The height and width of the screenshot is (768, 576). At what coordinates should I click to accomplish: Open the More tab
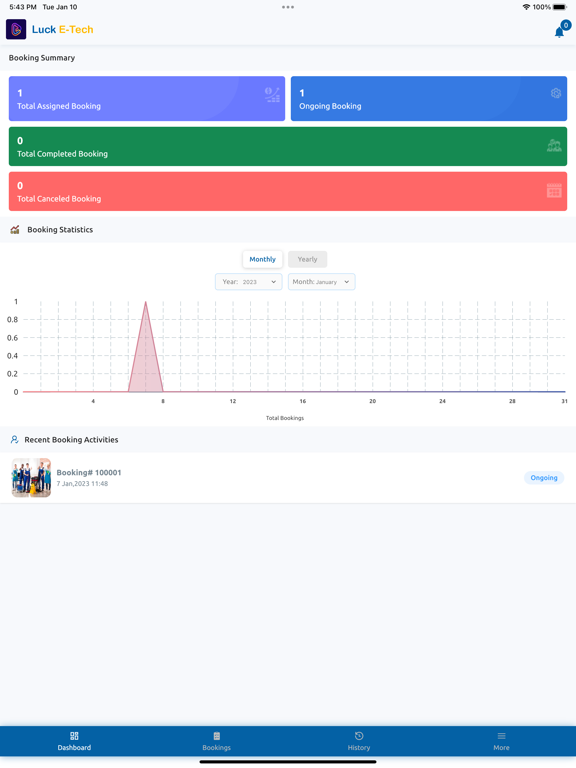coord(502,742)
